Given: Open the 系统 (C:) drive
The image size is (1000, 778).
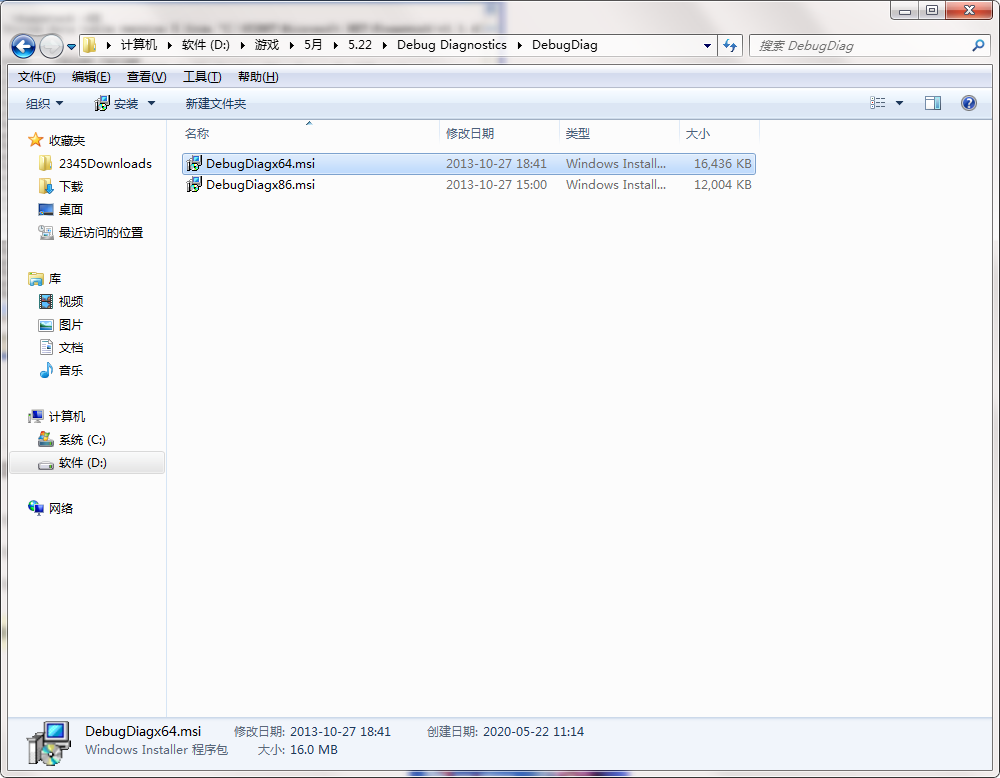Looking at the screenshot, I should coord(82,439).
